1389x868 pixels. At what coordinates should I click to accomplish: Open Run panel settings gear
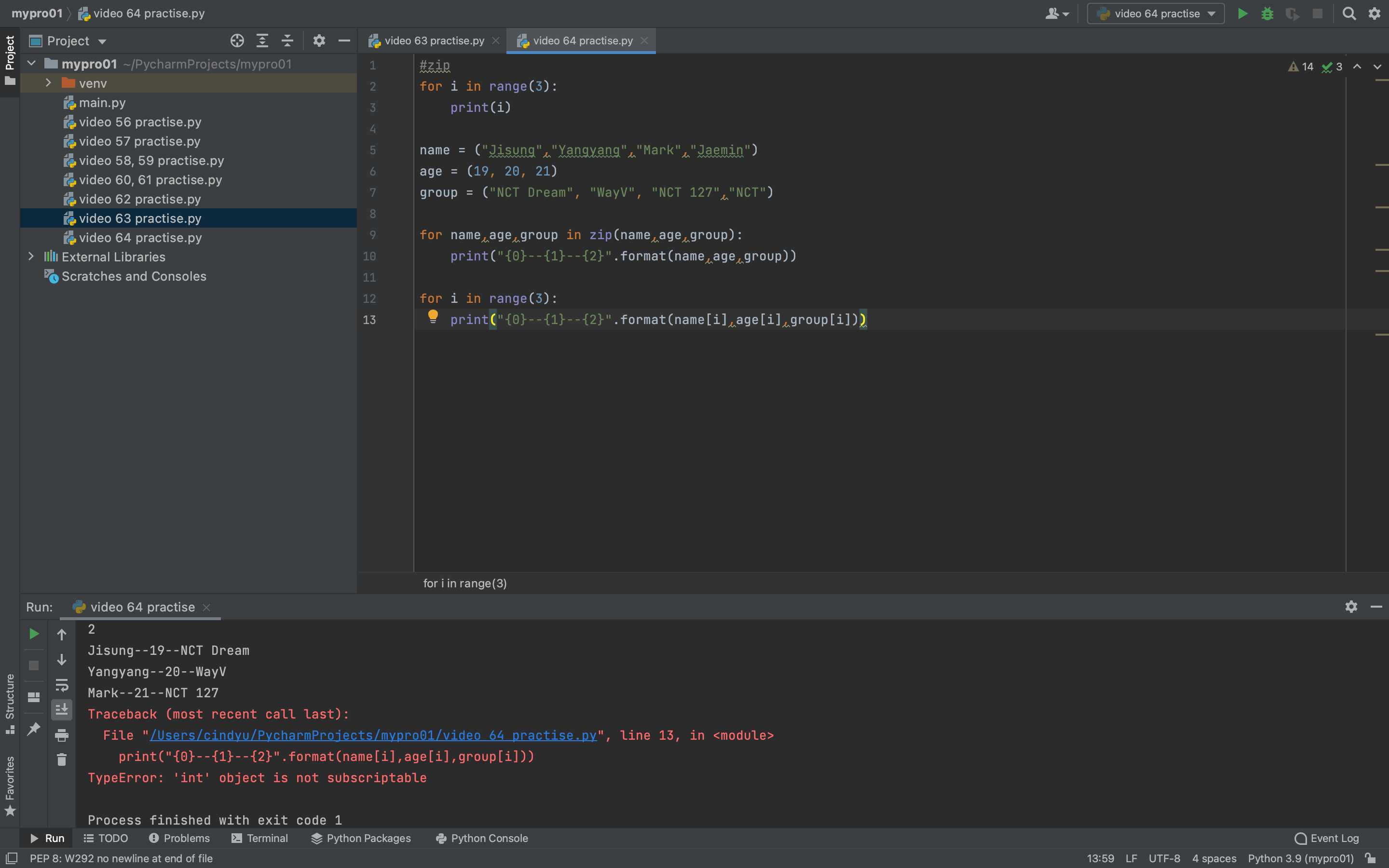[1351, 607]
